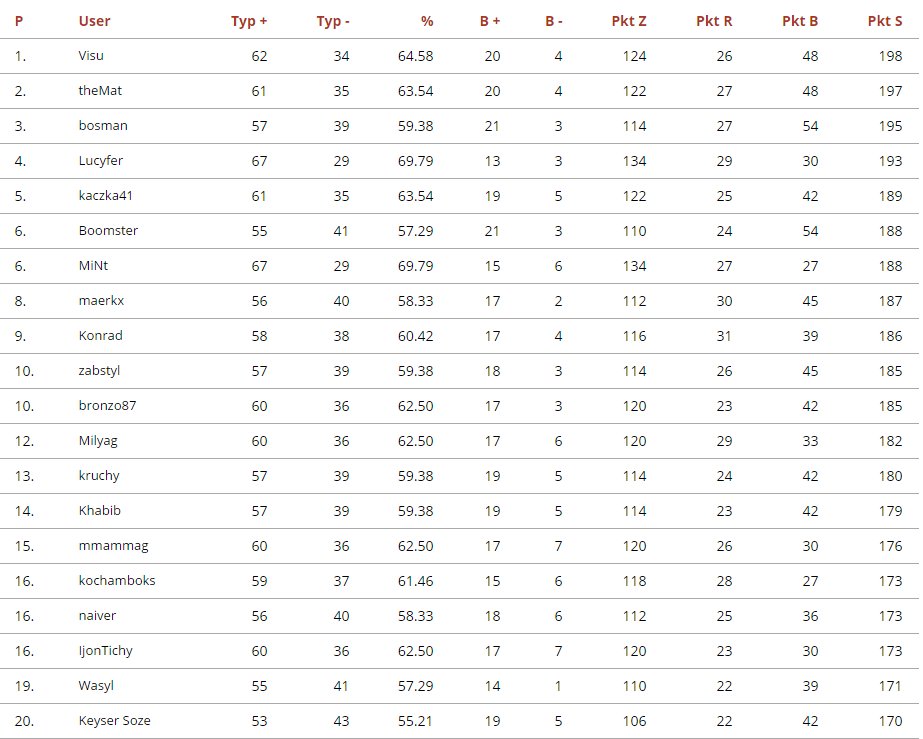Open kaczka41's profile
923x739 pixels.
click(106, 196)
